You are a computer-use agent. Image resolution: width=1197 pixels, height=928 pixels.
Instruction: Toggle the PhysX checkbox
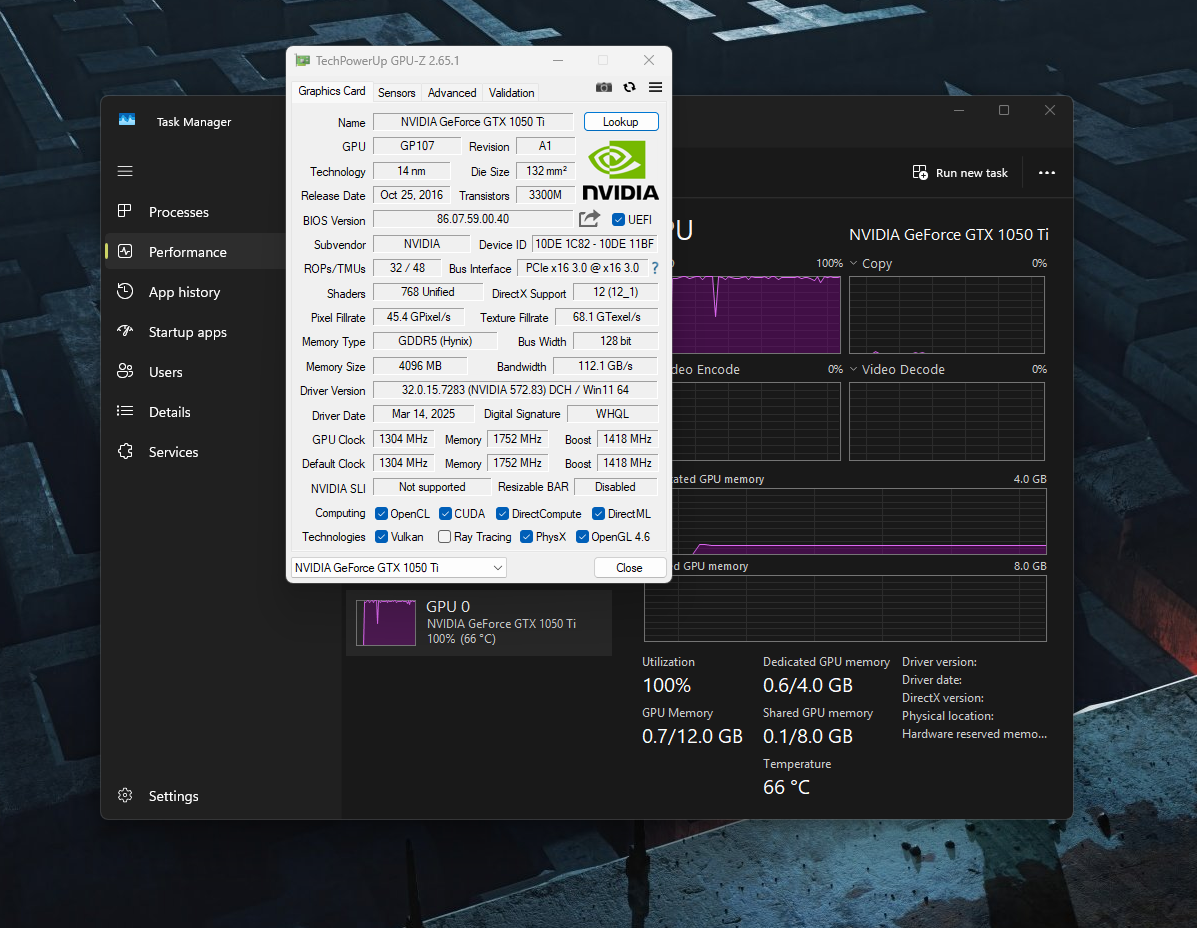point(526,536)
